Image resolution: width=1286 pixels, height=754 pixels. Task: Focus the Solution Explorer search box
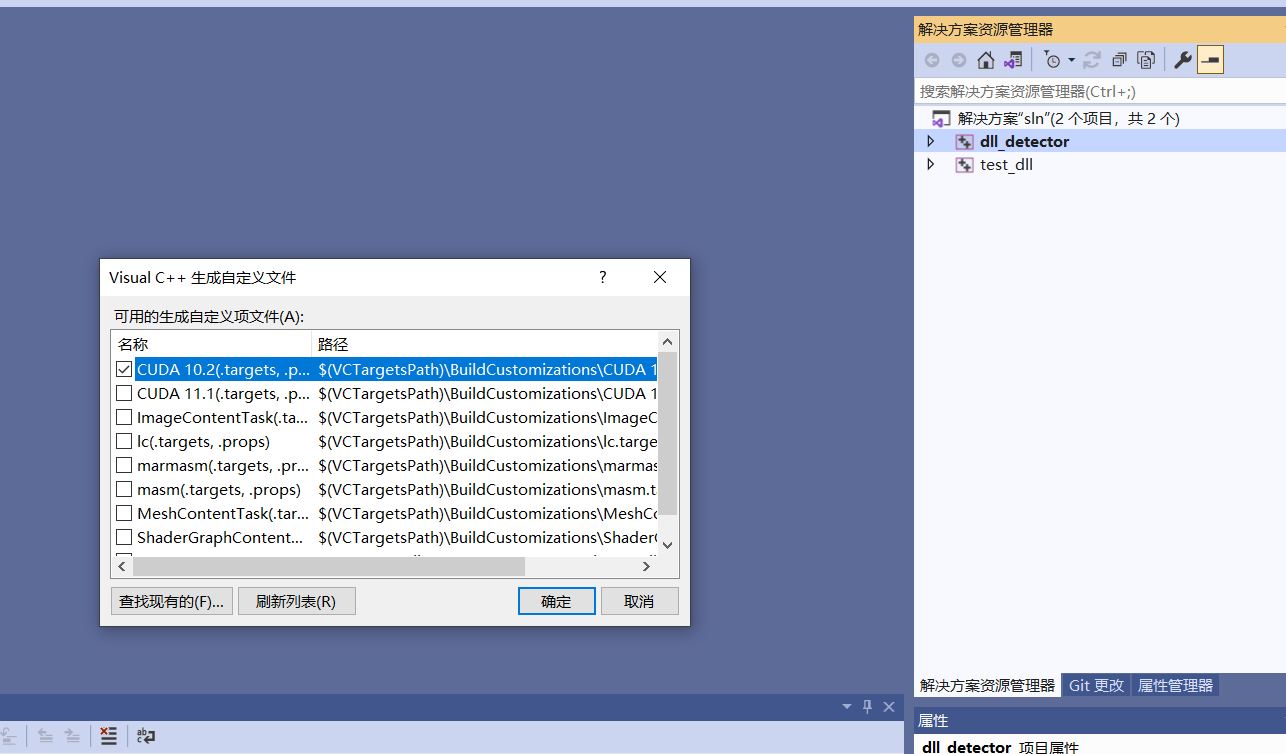point(1100,91)
